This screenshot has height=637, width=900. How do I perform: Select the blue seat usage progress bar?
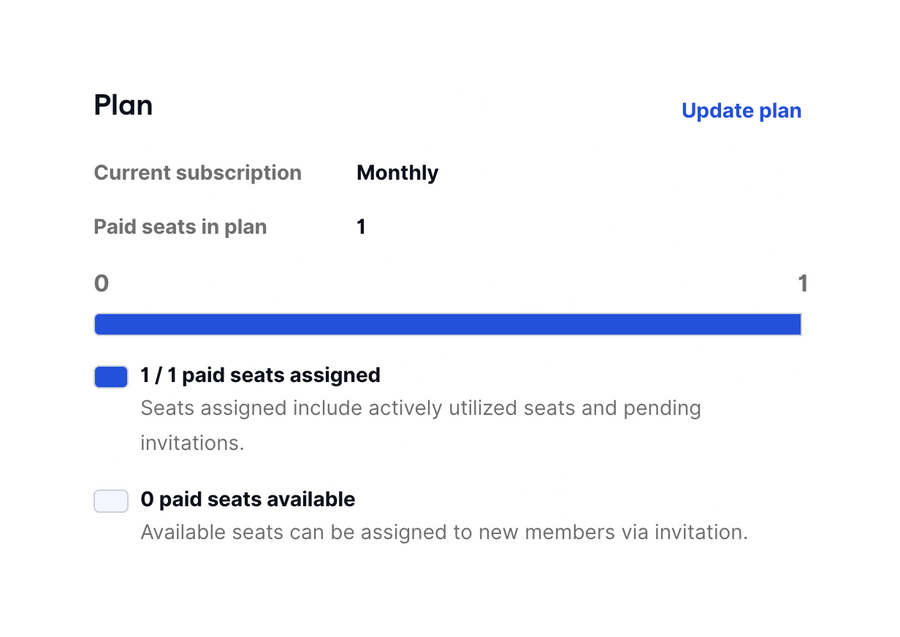click(448, 323)
